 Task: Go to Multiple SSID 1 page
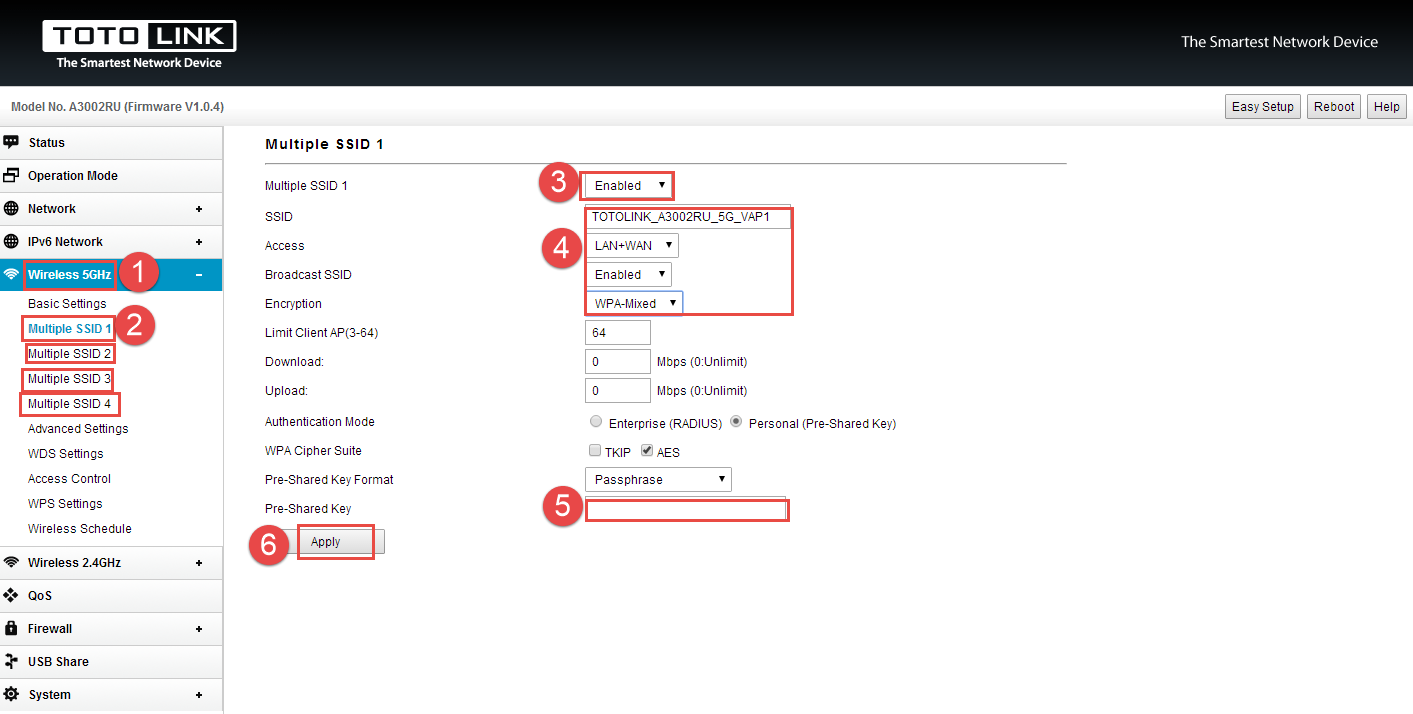point(70,329)
